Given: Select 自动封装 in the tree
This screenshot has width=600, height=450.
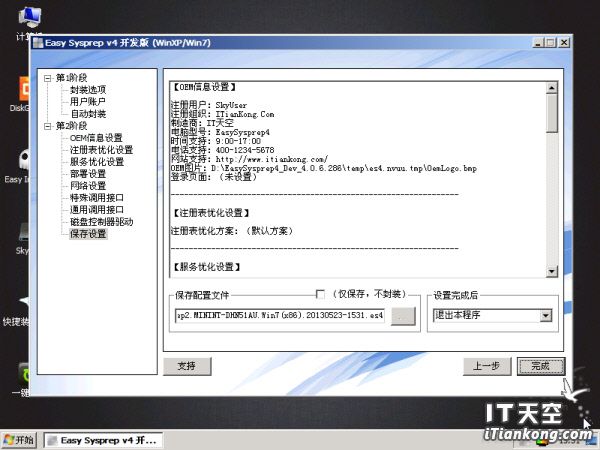Looking at the screenshot, I should [88, 114].
